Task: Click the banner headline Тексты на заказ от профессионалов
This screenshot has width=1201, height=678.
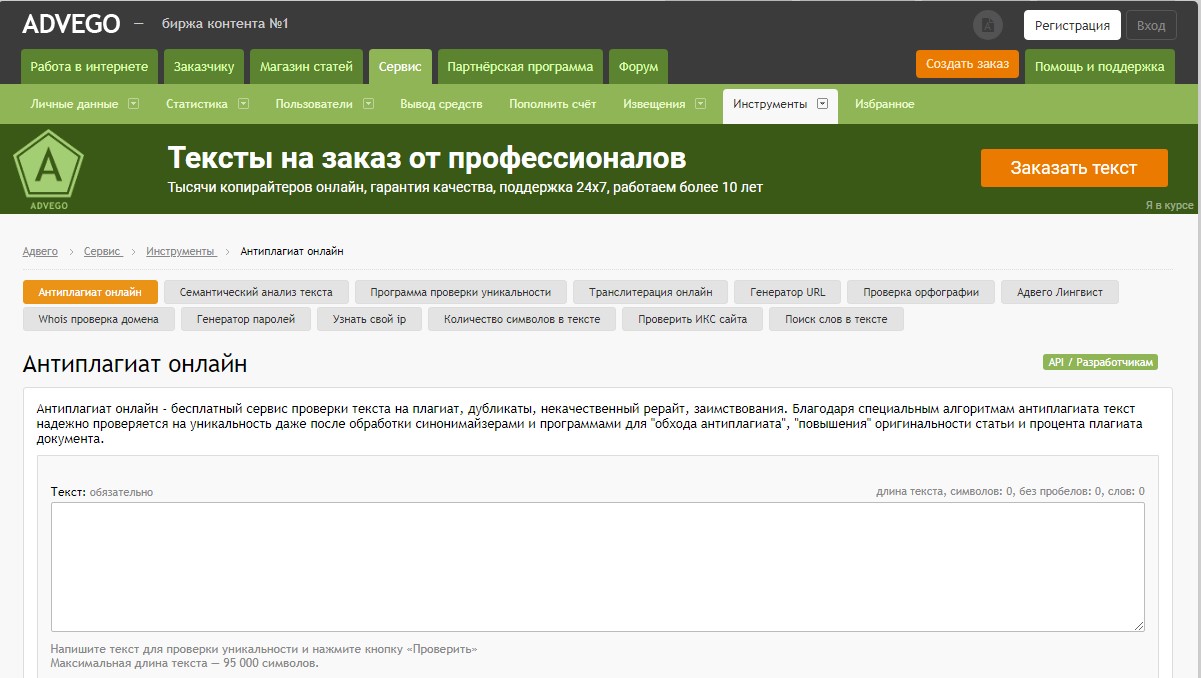Action: 427,157
